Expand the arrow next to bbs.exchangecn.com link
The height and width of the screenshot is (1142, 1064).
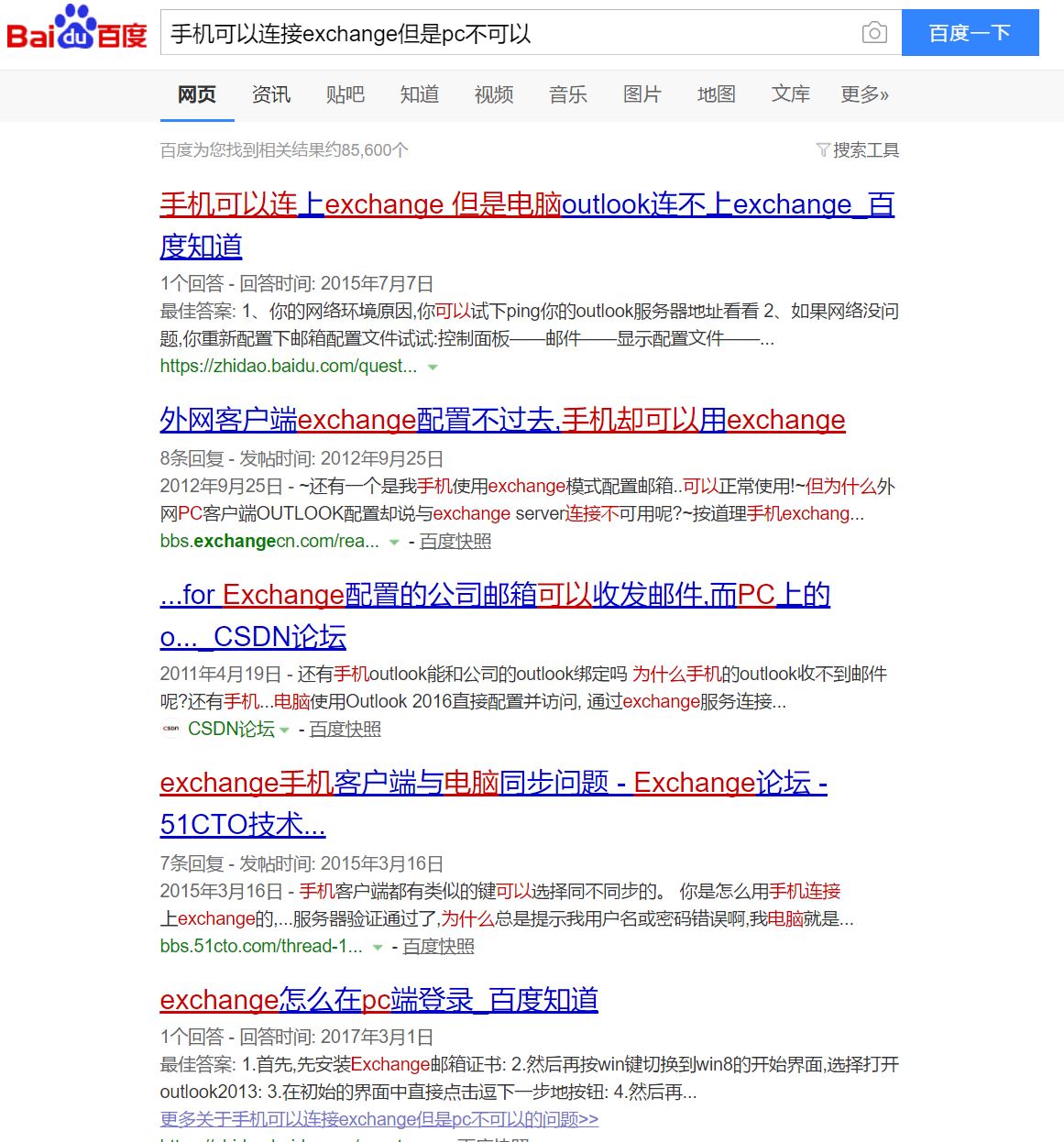point(394,542)
